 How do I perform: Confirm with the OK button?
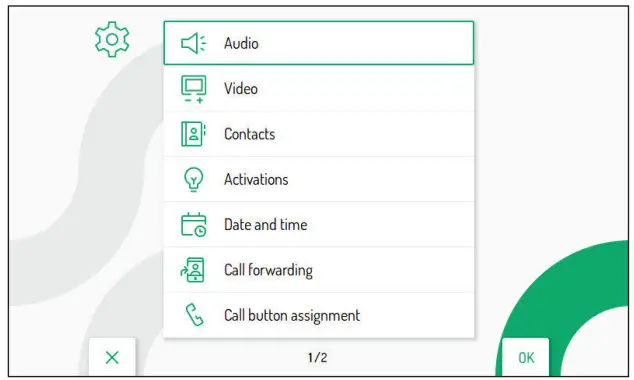click(526, 357)
